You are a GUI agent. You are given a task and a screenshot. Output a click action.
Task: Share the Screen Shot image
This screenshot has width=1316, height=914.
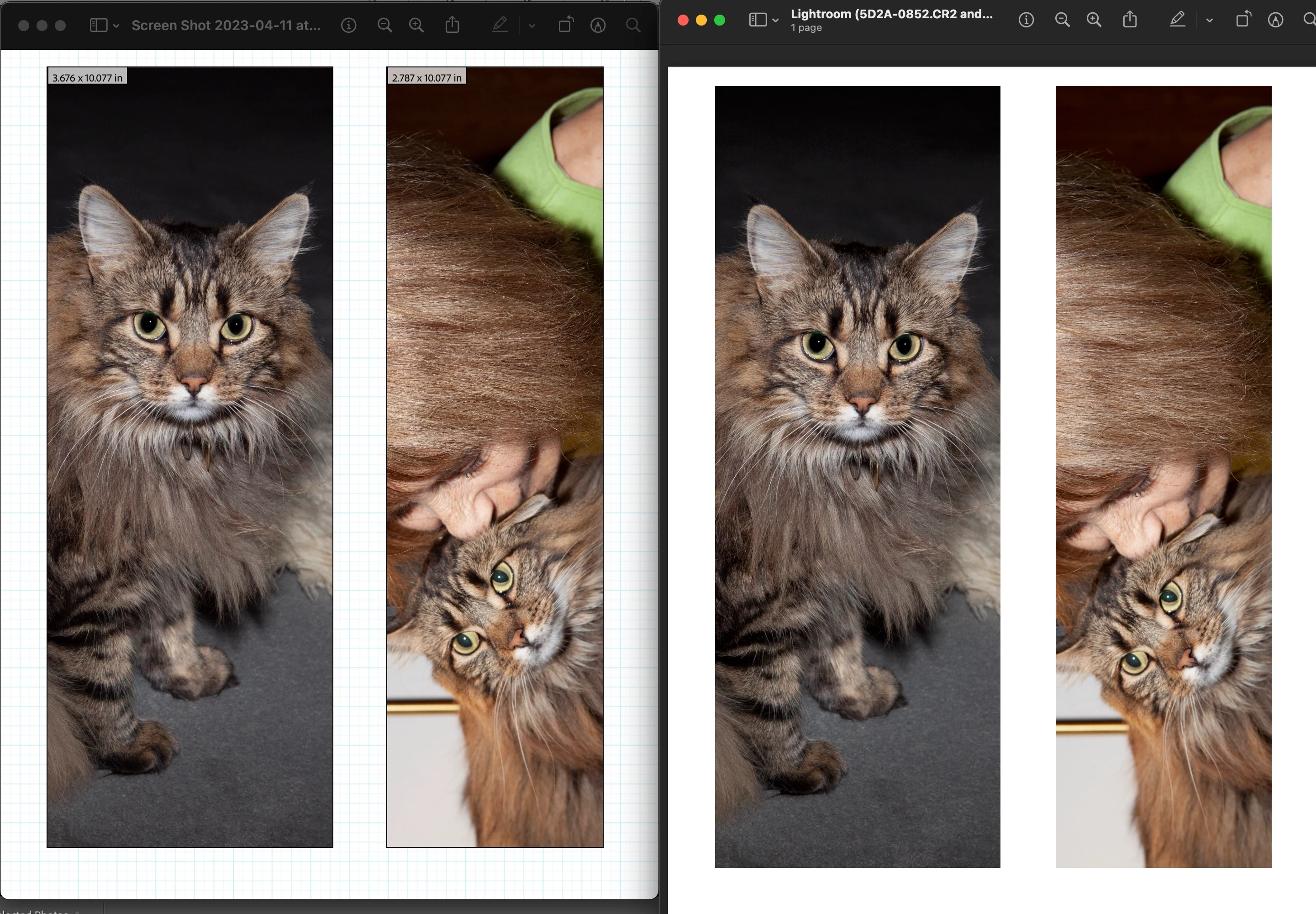click(453, 25)
